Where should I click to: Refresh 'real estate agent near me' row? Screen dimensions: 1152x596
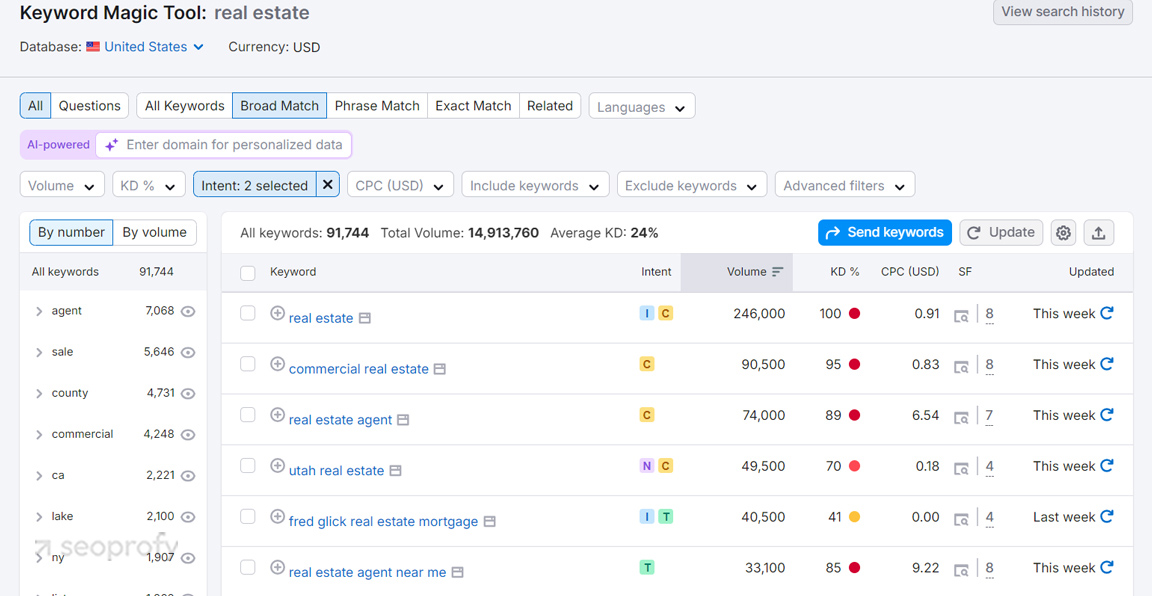coord(1106,567)
